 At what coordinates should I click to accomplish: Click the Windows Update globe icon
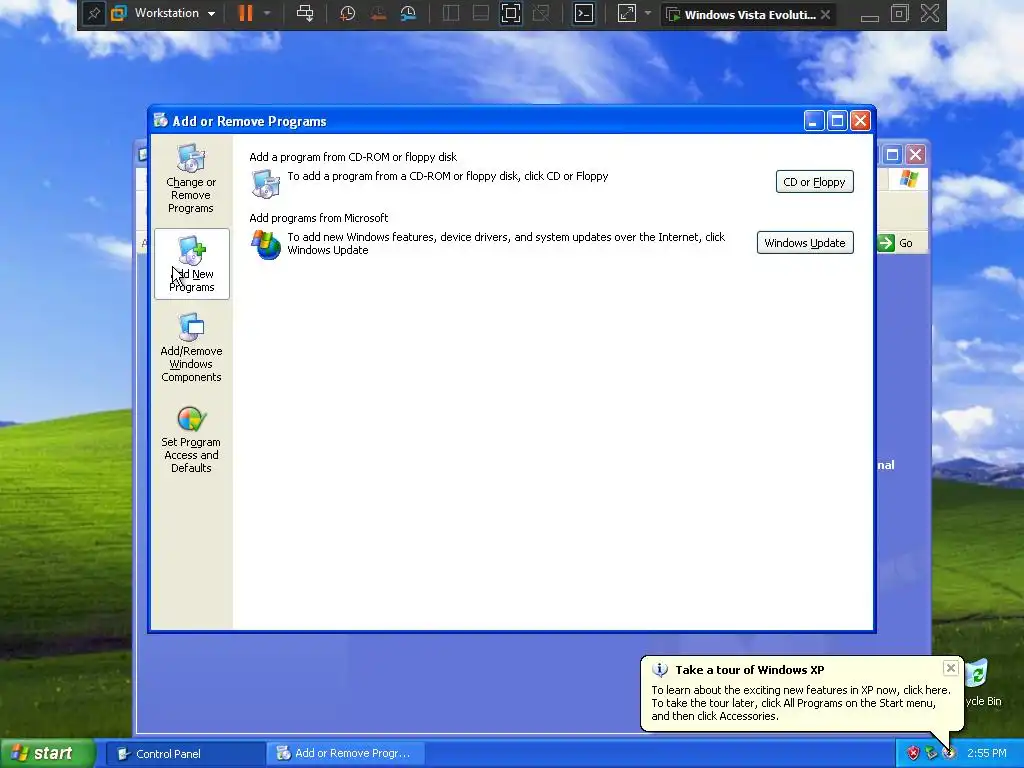coord(266,244)
